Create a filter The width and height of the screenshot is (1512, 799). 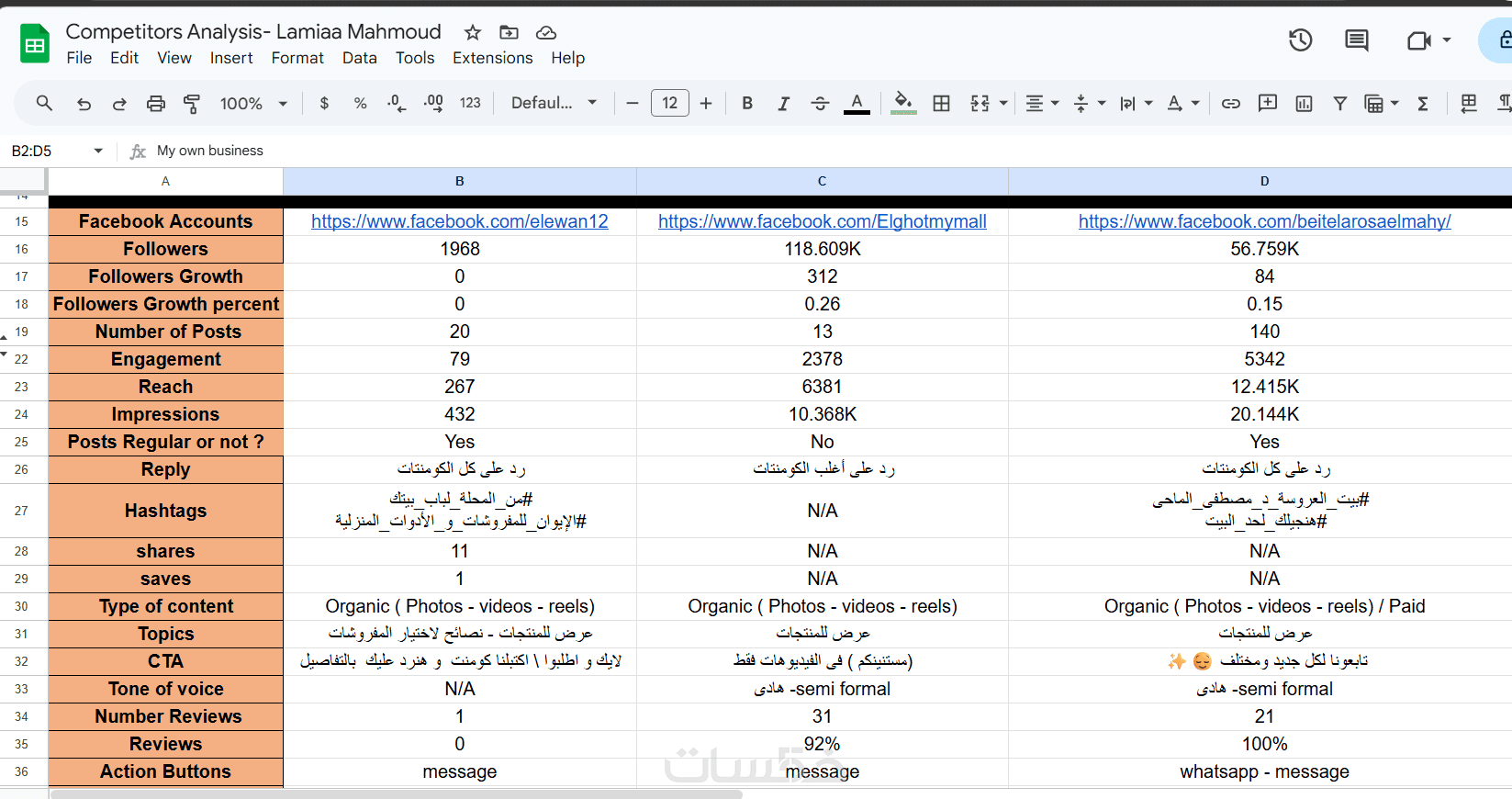pos(1340,104)
